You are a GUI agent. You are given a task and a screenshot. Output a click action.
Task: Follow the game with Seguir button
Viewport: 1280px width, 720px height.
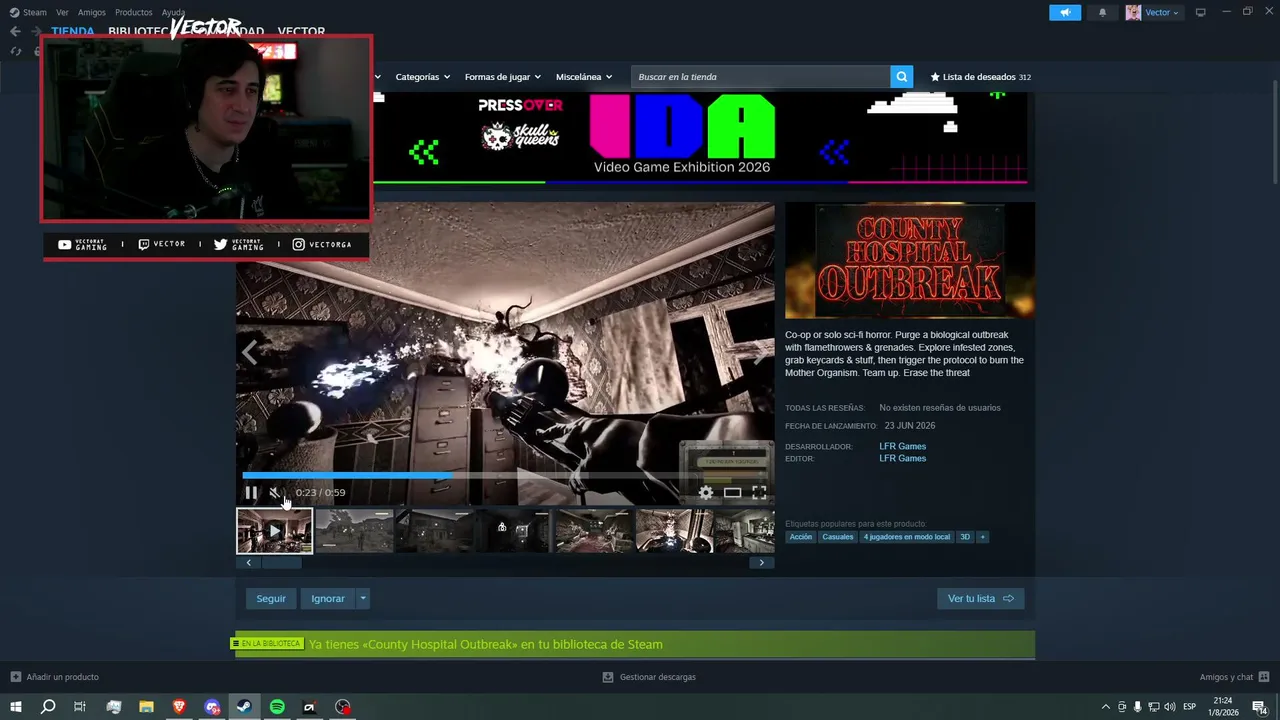(x=271, y=598)
